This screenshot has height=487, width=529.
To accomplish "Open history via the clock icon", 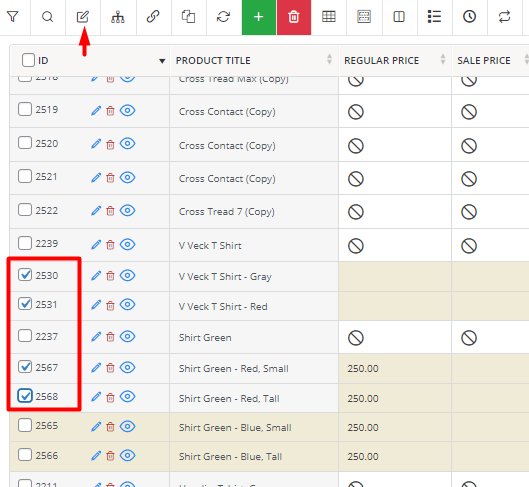I will [x=469, y=17].
